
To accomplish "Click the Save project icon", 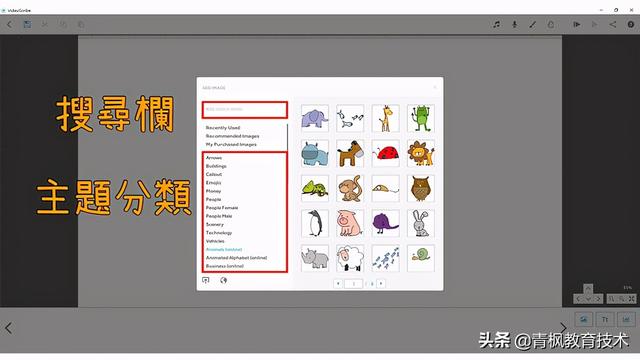I will tap(27, 24).
